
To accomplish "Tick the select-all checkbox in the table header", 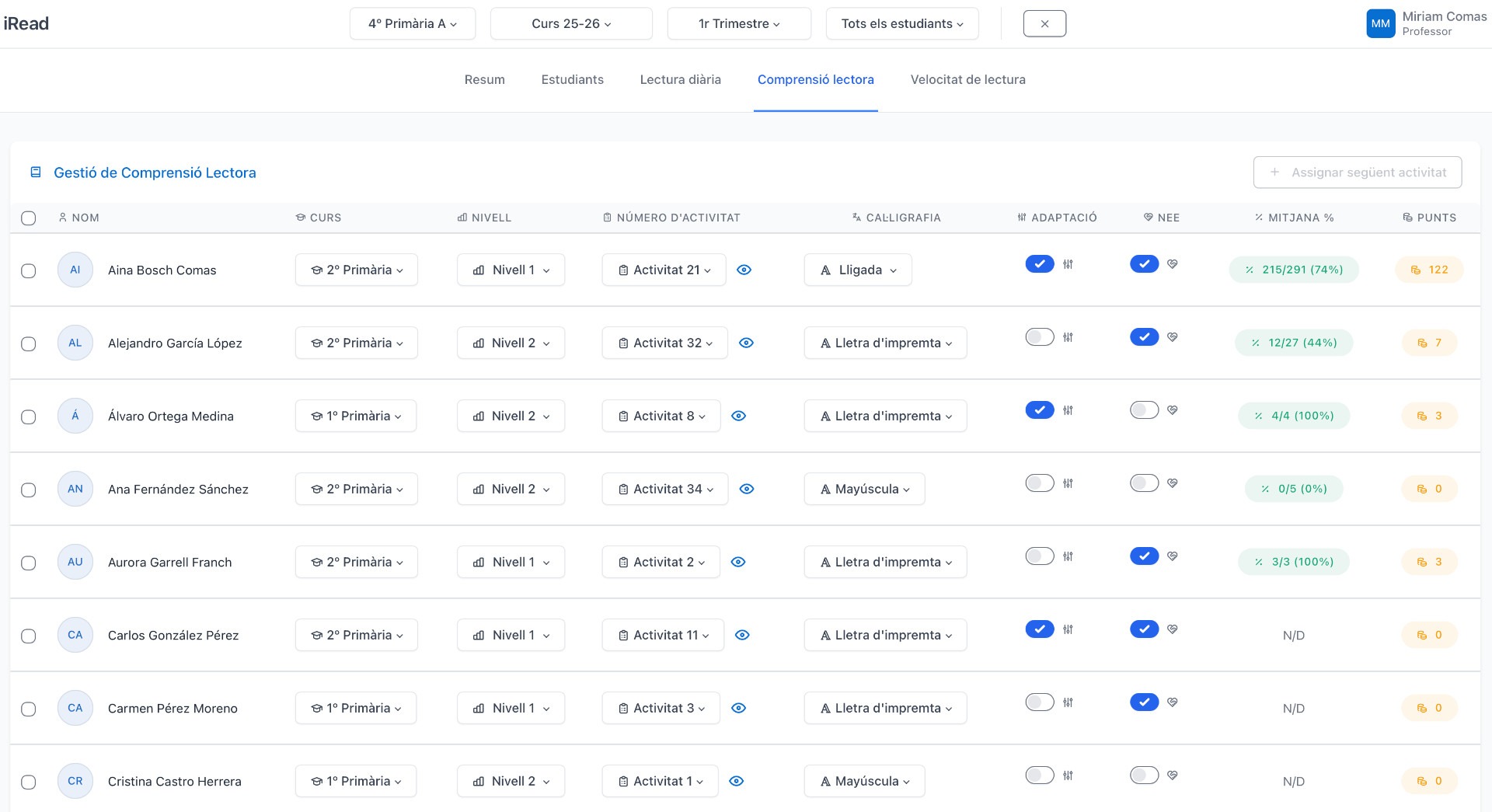I will point(29,218).
